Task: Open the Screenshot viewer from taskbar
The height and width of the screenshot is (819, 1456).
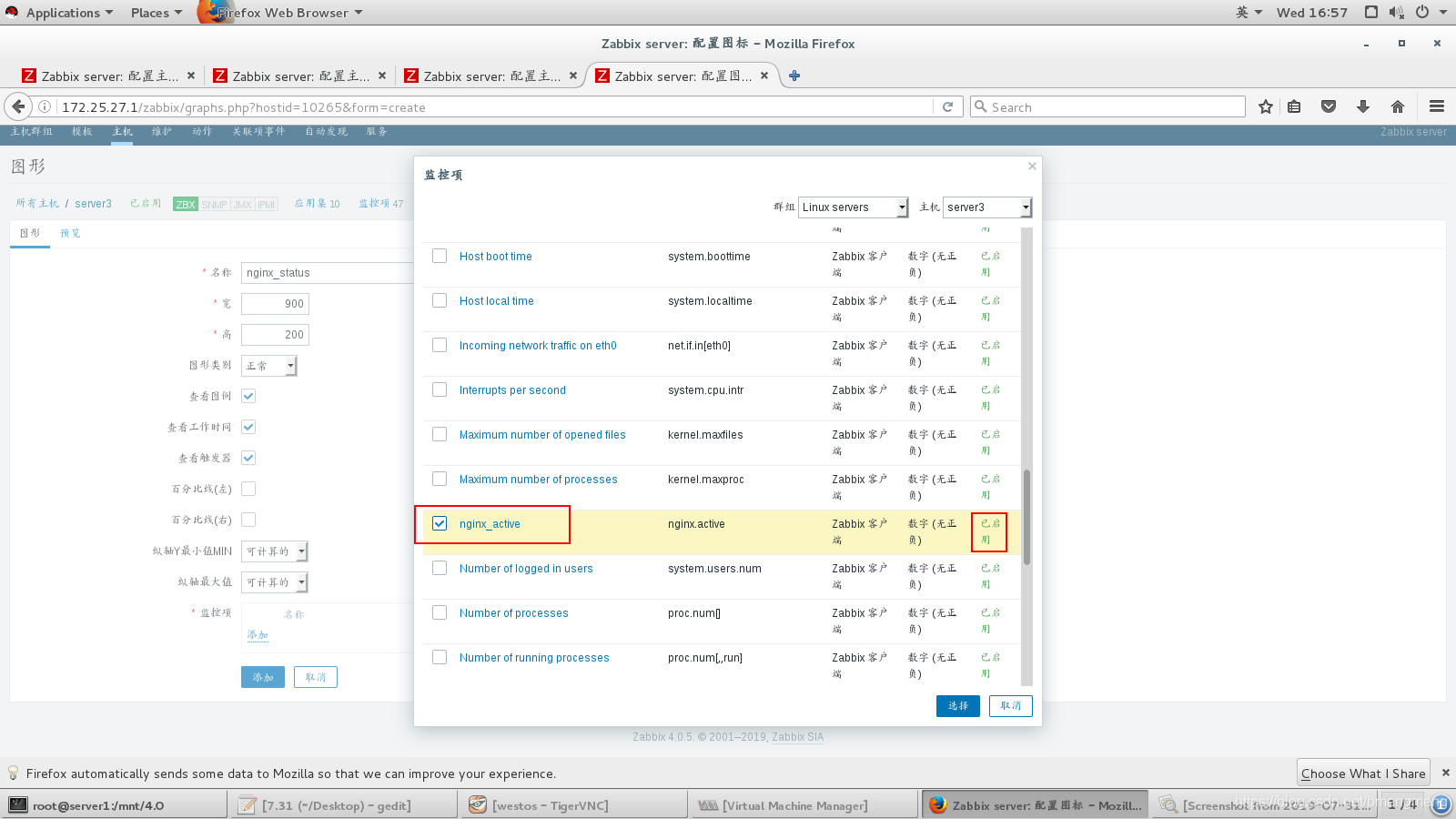Action: tap(1265, 805)
